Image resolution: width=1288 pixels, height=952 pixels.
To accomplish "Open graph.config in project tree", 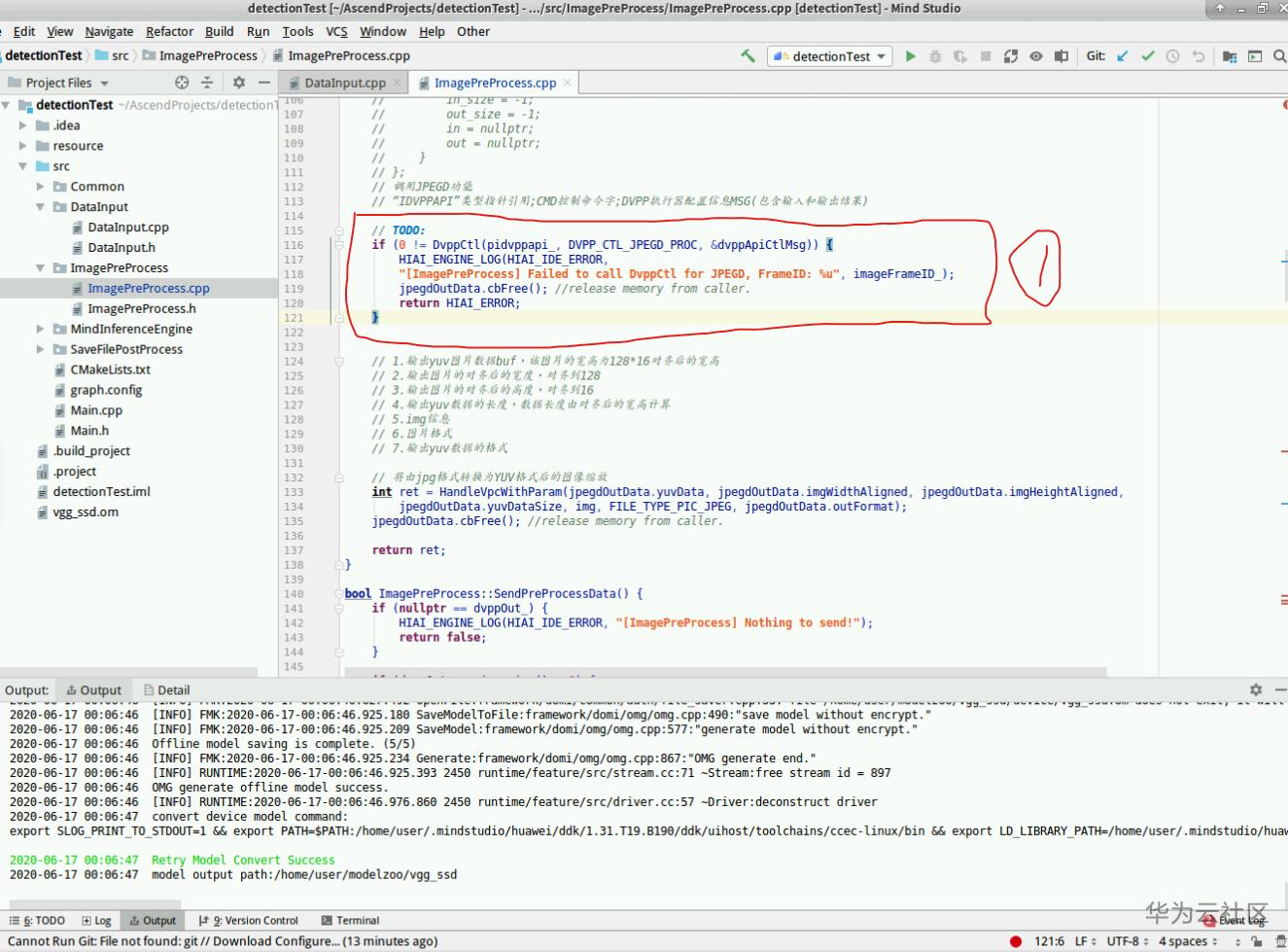I will point(106,390).
